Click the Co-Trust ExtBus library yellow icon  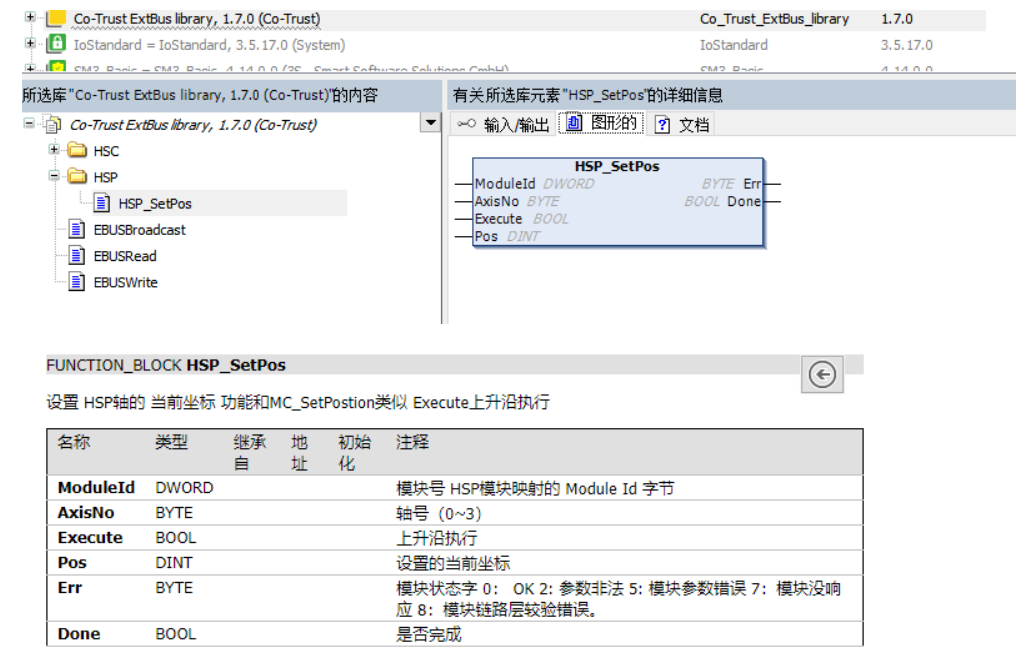56,18
